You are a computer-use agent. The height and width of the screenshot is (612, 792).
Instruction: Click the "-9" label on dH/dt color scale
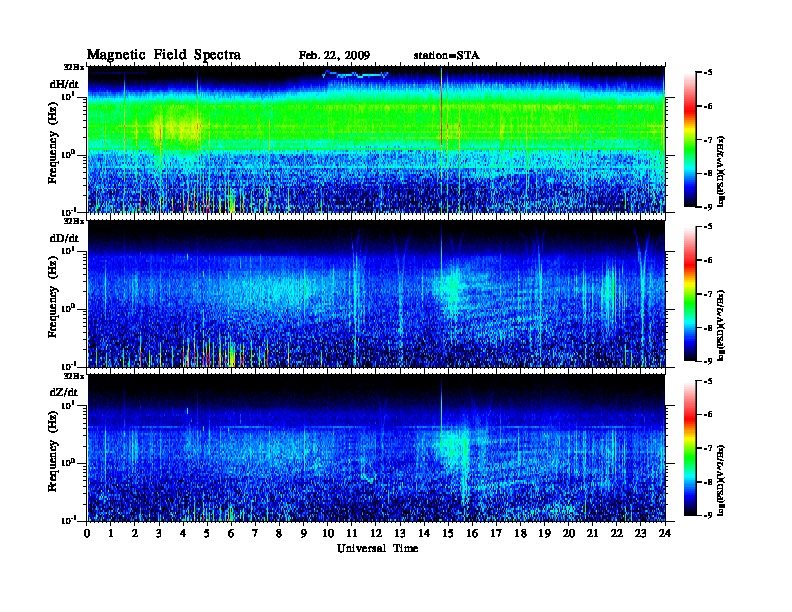click(x=708, y=207)
